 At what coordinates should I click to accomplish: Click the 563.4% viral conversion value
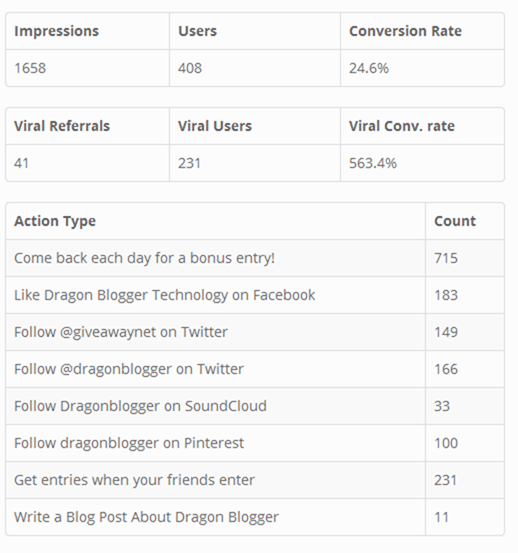(x=373, y=163)
